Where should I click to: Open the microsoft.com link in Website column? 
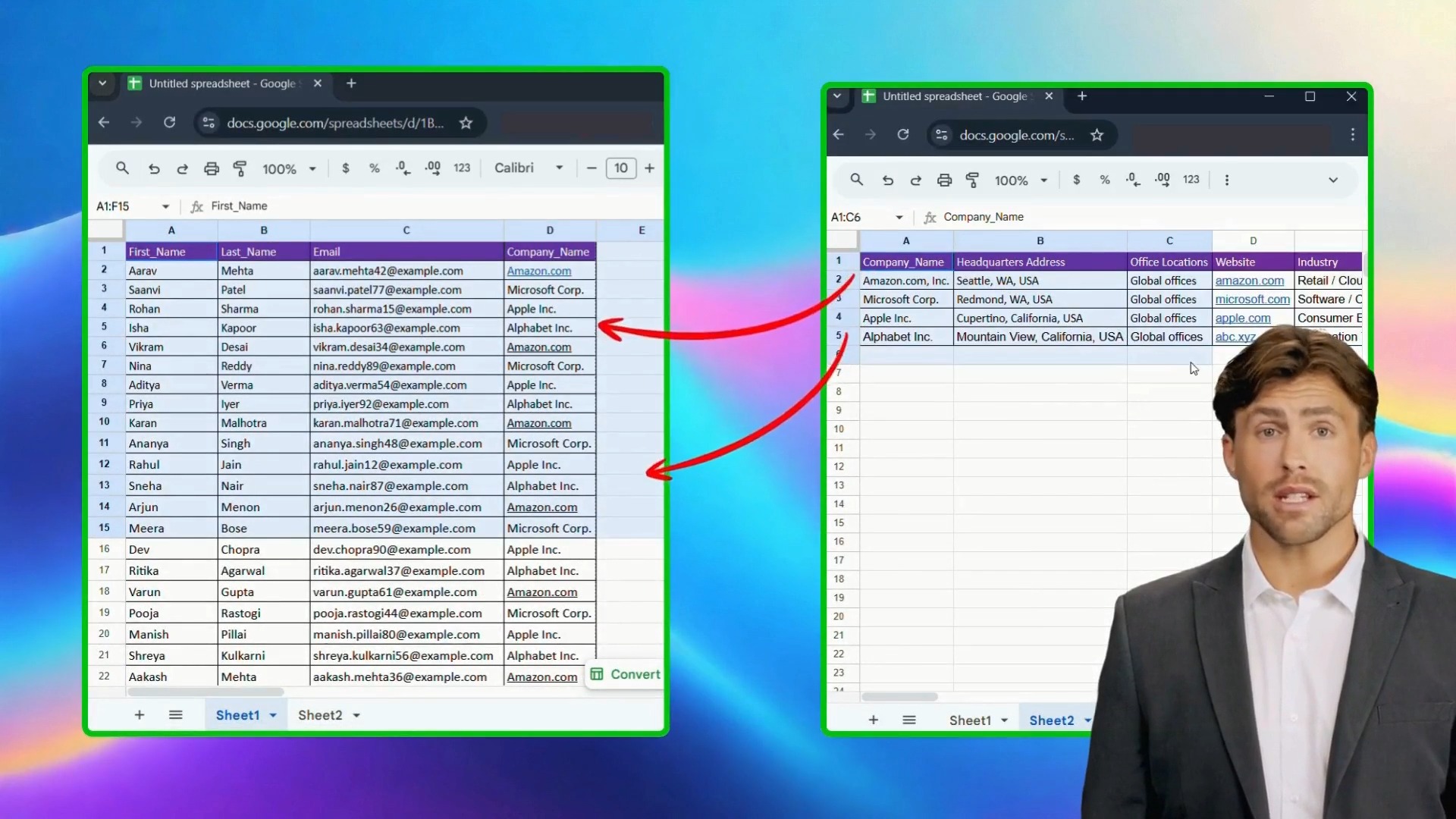[1252, 300]
